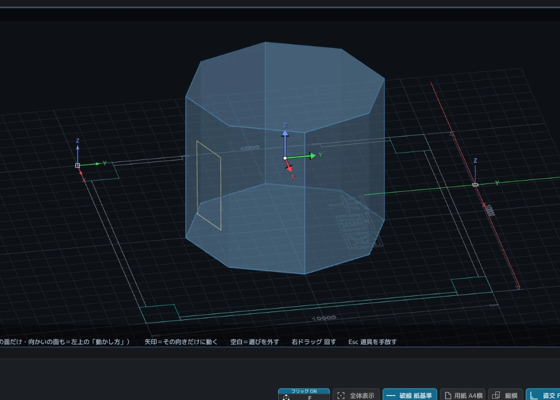The image size is (560, 400).
Task: Select the yellow rectangle outline on the prism wall
Action: pos(209,185)
